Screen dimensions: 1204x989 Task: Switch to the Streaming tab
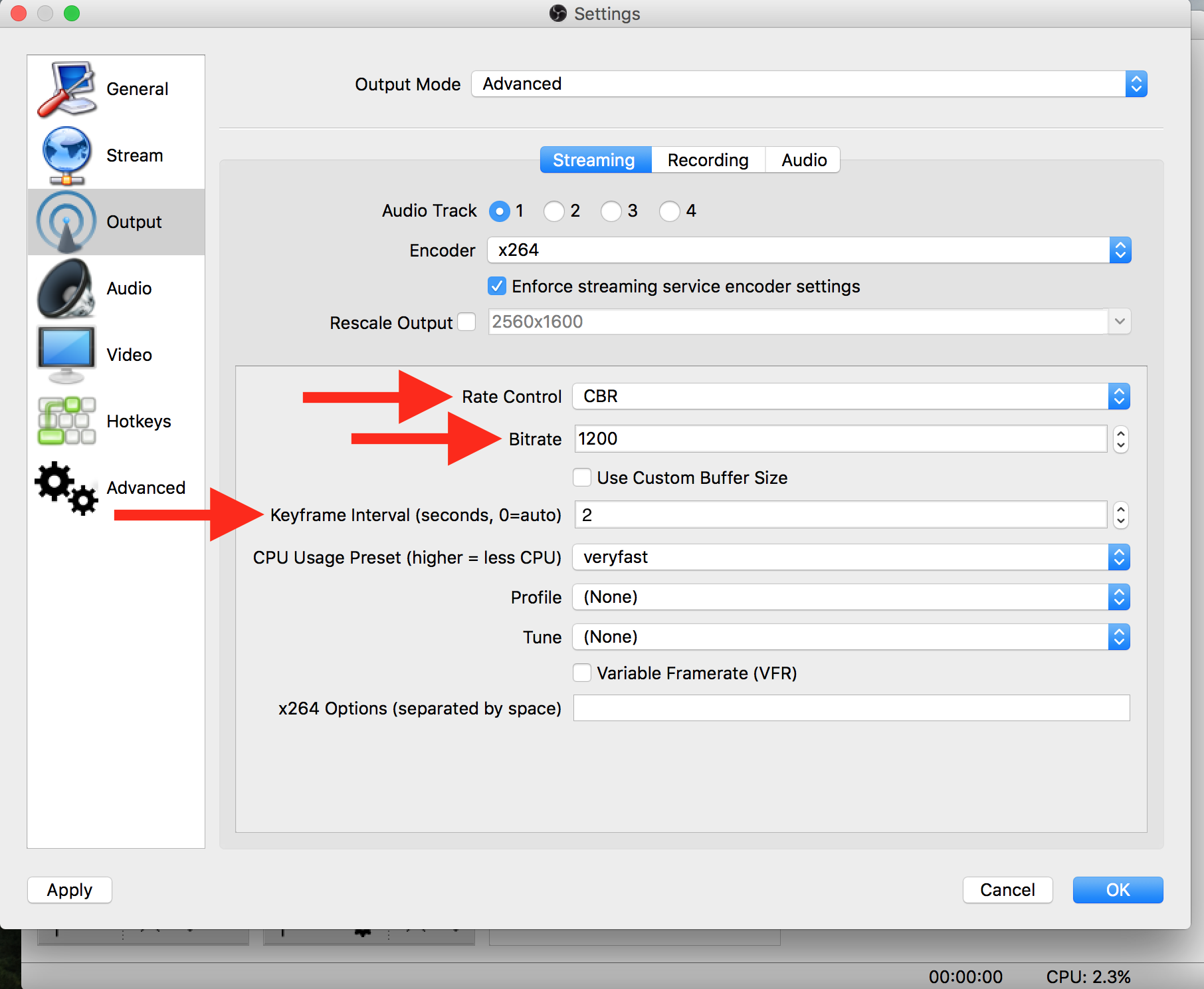595,160
